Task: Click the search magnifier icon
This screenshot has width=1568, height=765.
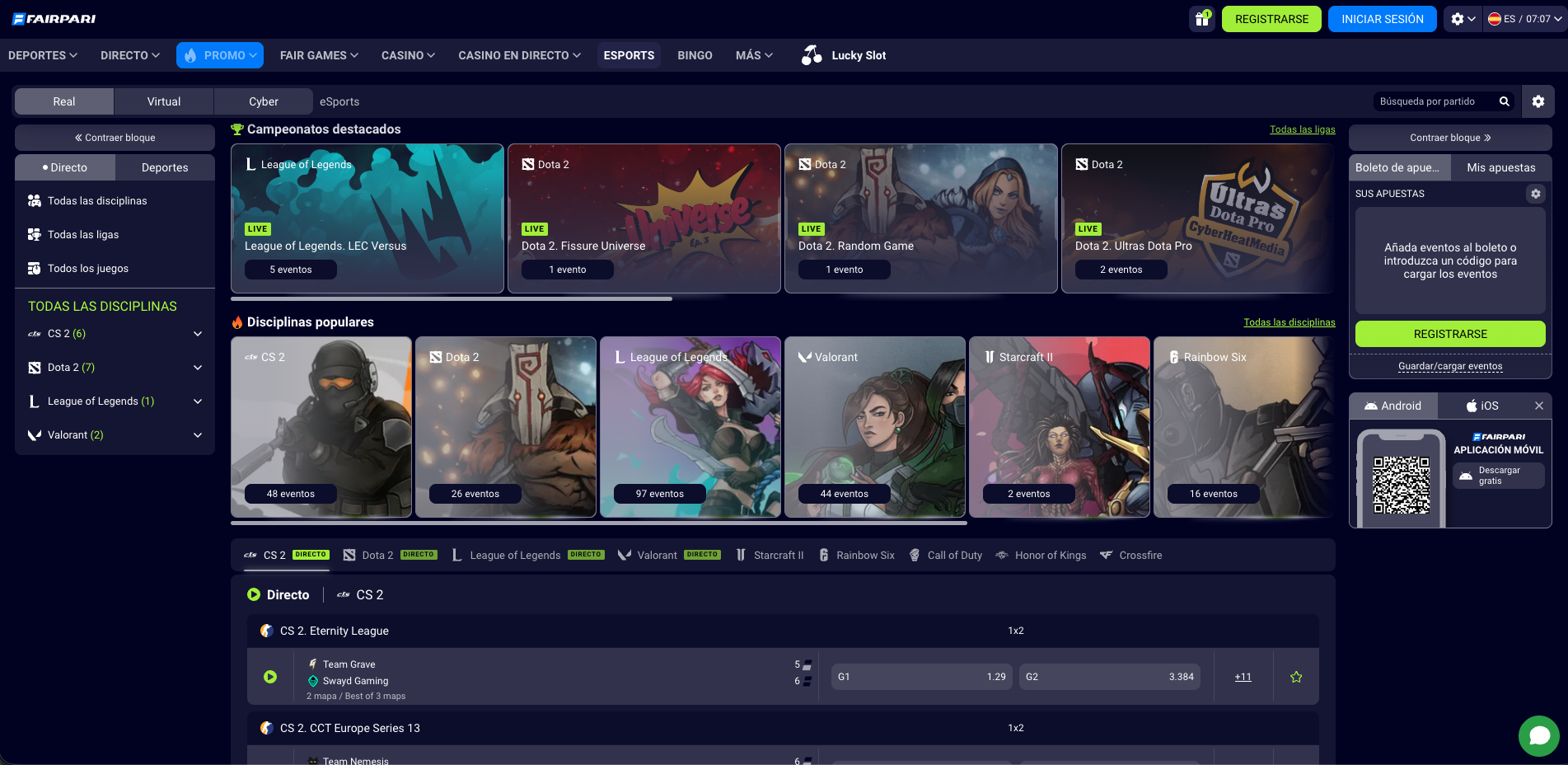Action: click(1505, 101)
